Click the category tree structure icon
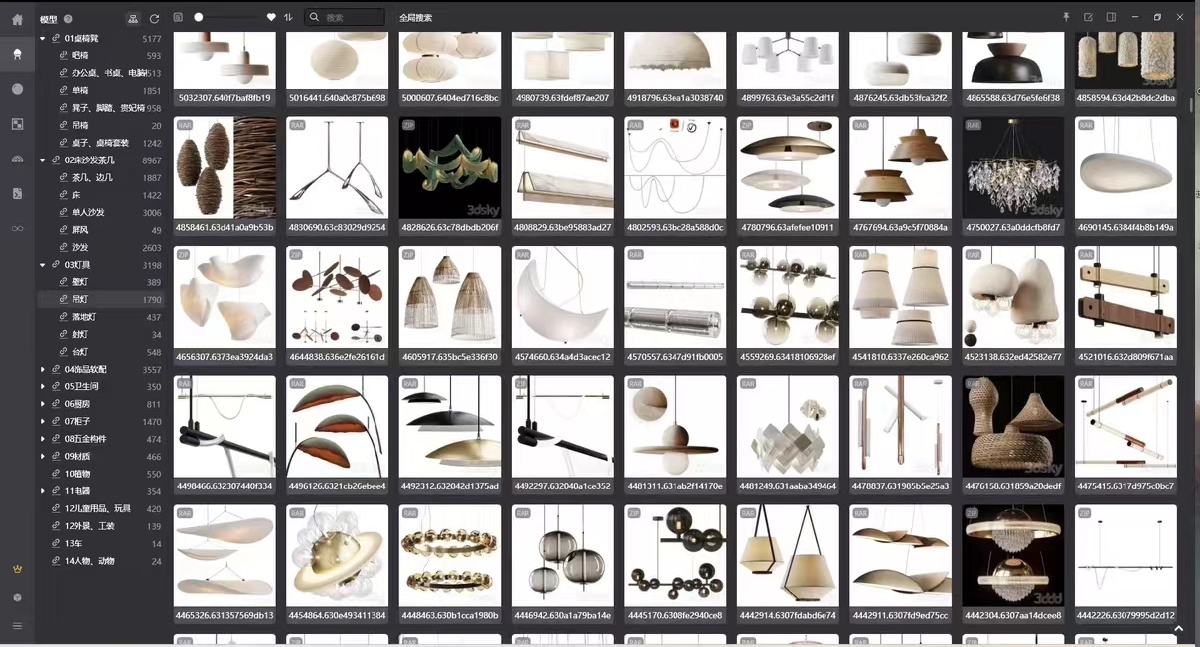 [134, 18]
